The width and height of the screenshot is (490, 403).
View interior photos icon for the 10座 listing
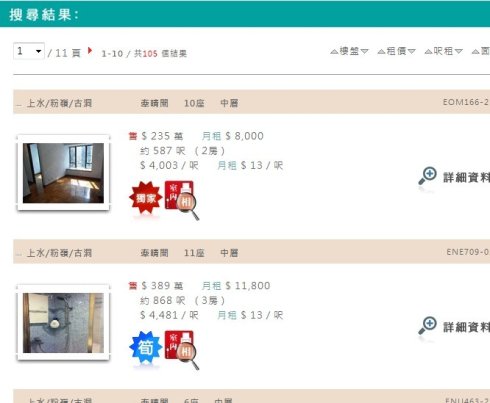click(182, 200)
